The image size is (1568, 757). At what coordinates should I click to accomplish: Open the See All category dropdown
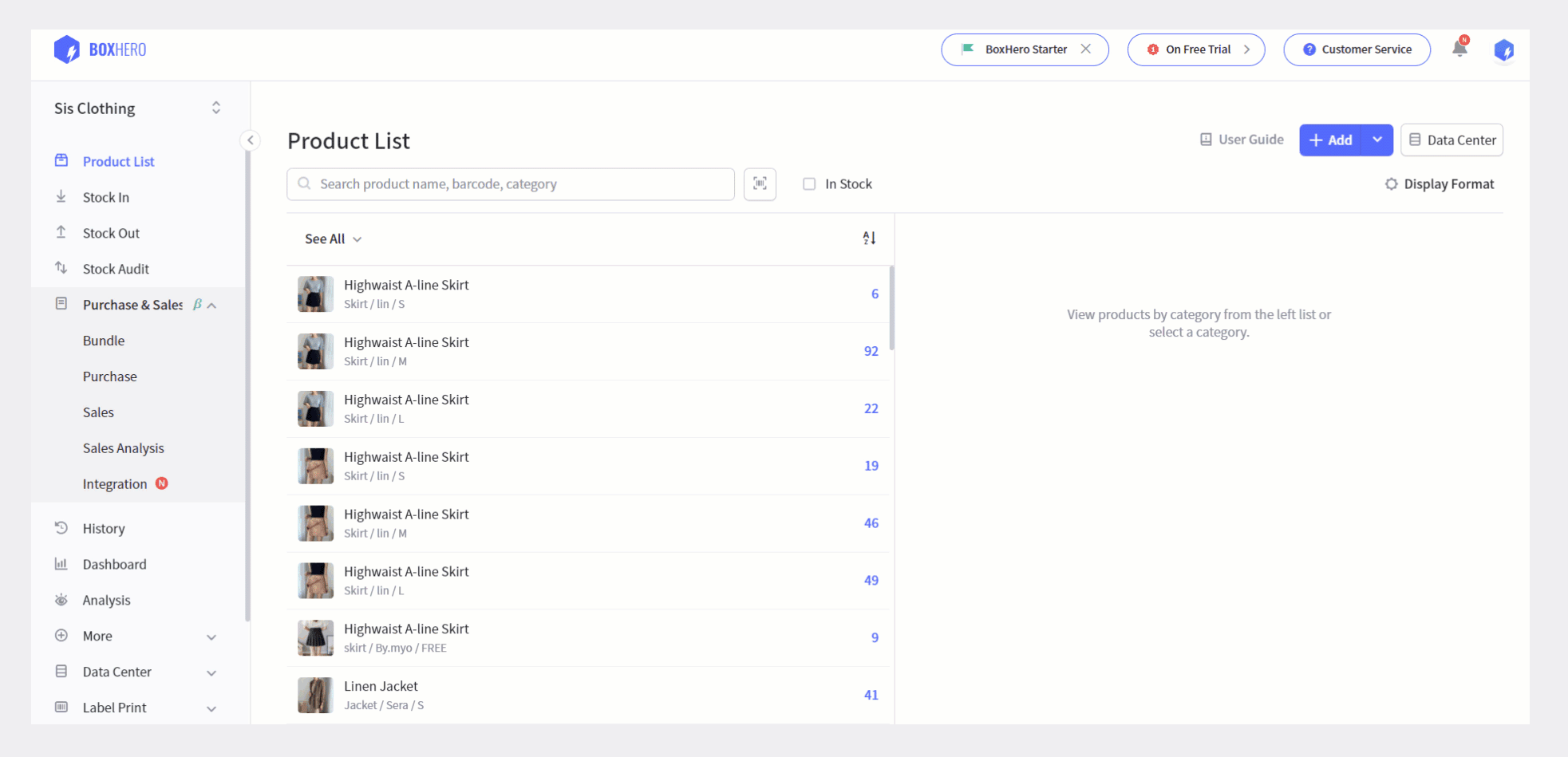tap(333, 239)
